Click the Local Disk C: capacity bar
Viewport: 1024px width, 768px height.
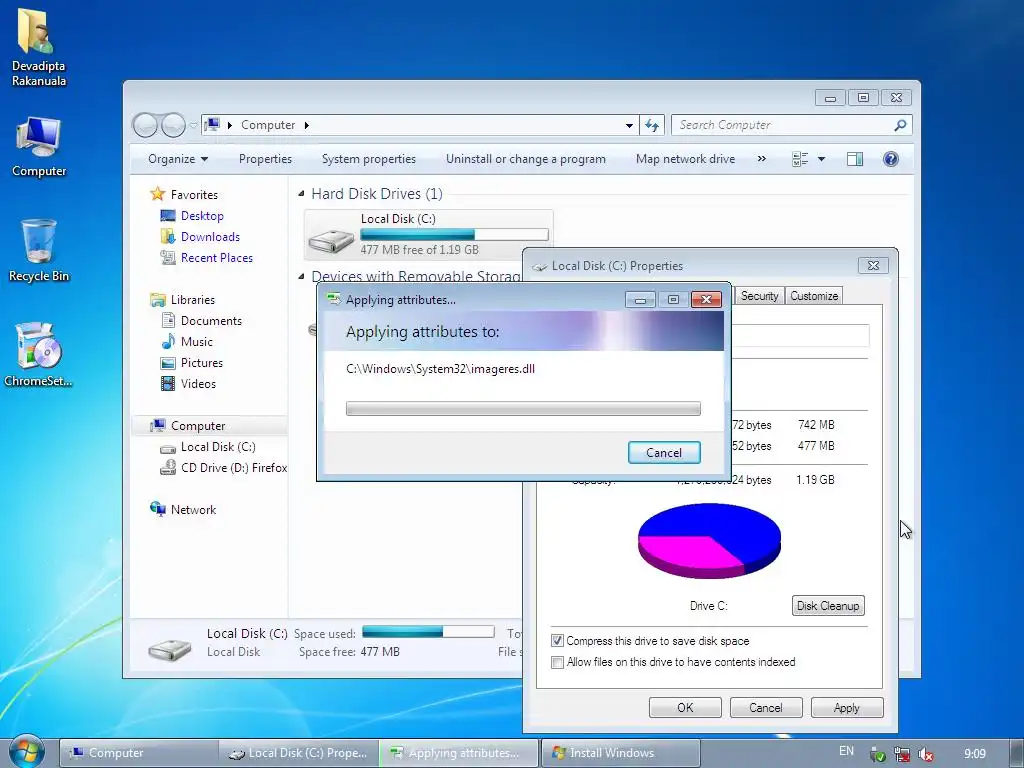coord(454,234)
